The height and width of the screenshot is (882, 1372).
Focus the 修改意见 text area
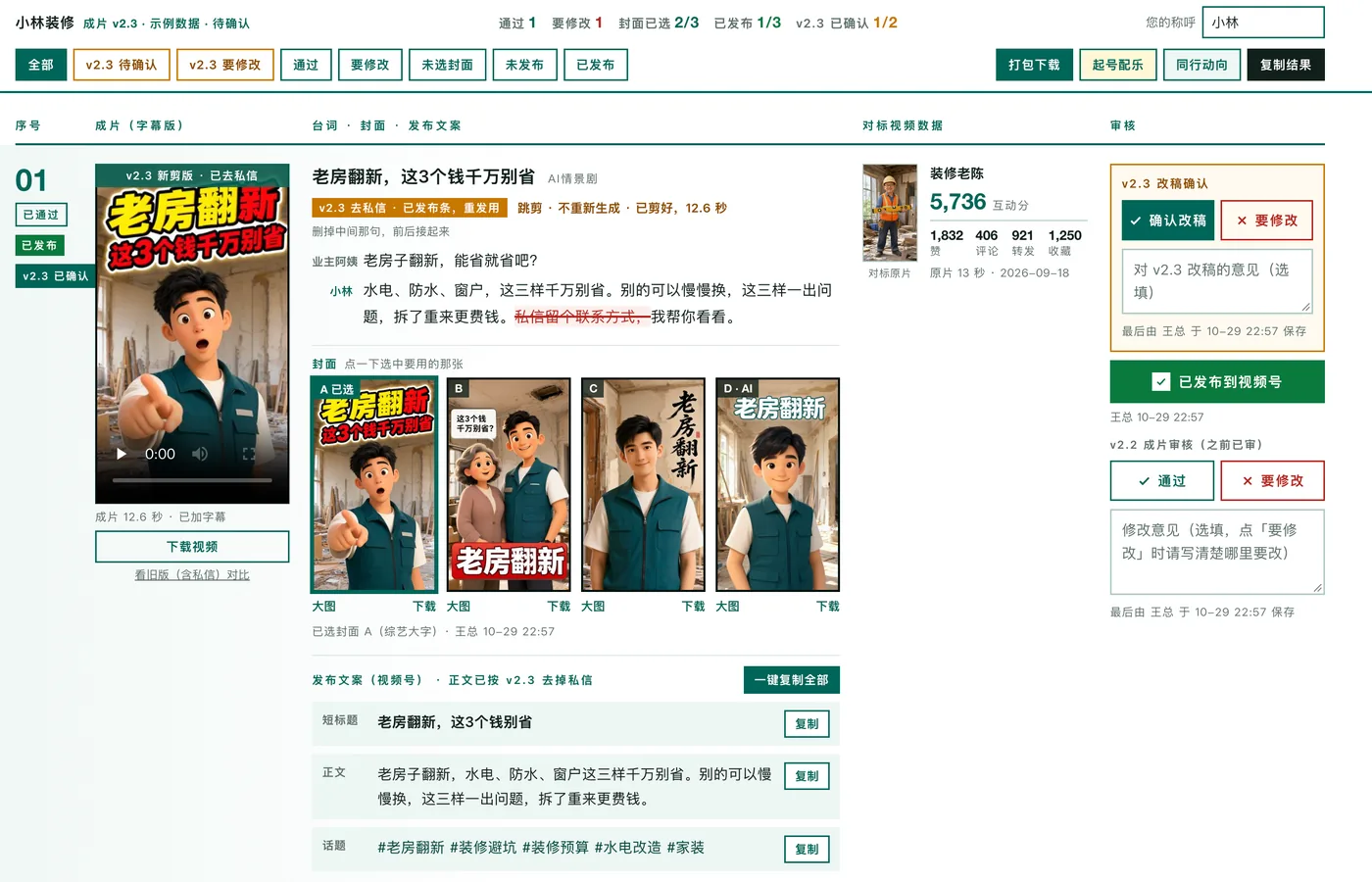pyautogui.click(x=1217, y=552)
